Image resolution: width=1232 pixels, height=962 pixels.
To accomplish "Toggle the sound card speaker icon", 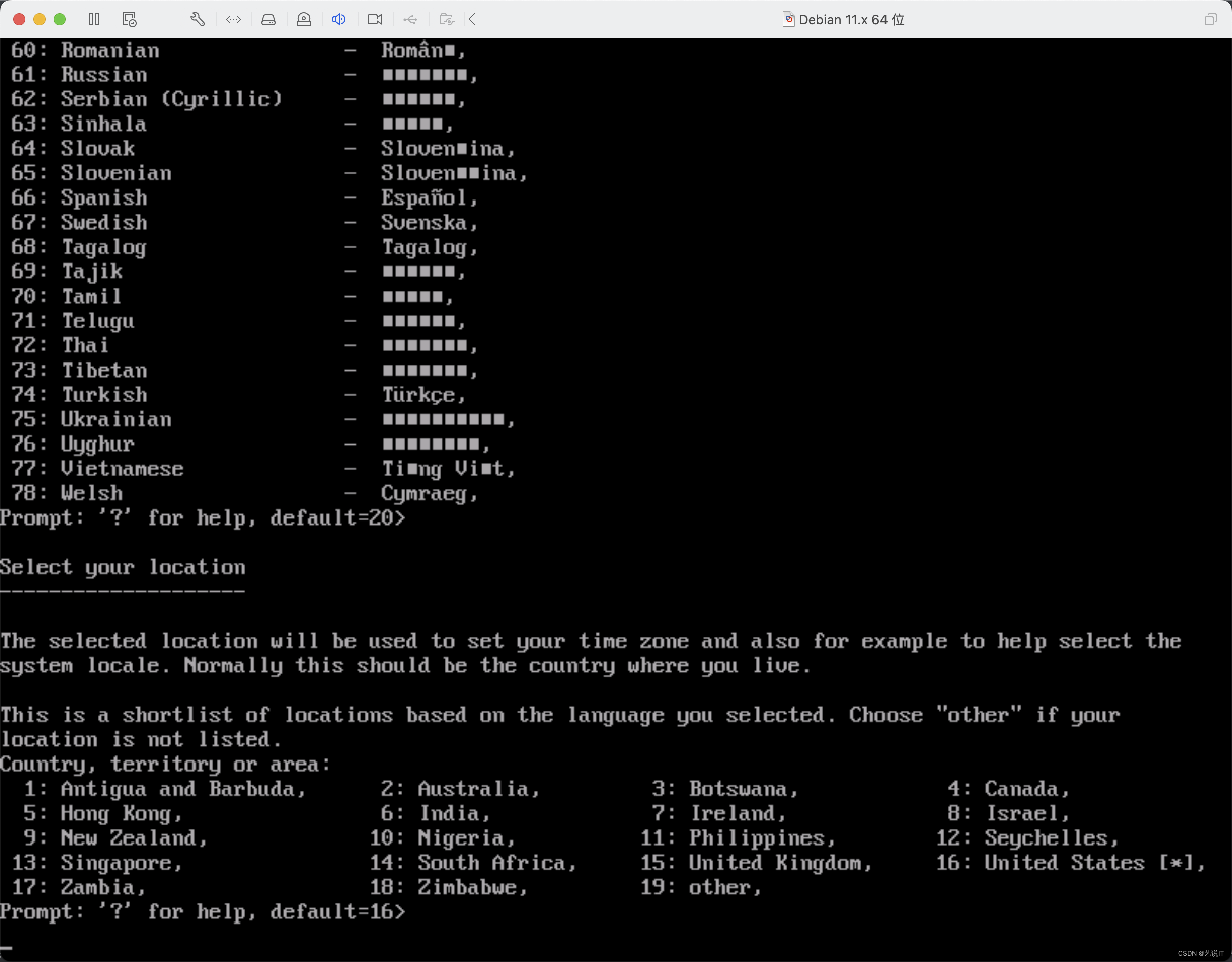I will [338, 20].
